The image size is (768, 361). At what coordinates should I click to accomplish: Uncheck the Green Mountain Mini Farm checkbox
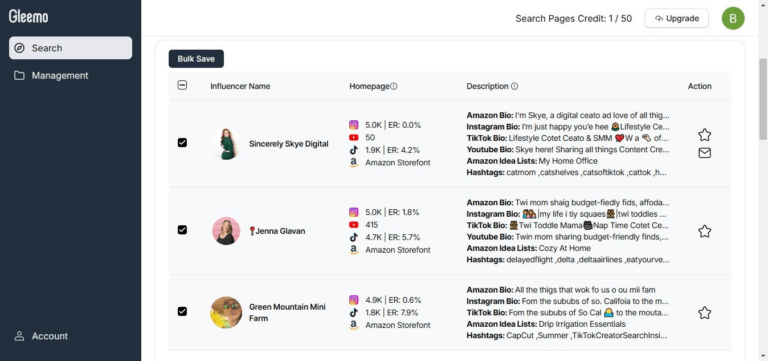pyautogui.click(x=182, y=311)
